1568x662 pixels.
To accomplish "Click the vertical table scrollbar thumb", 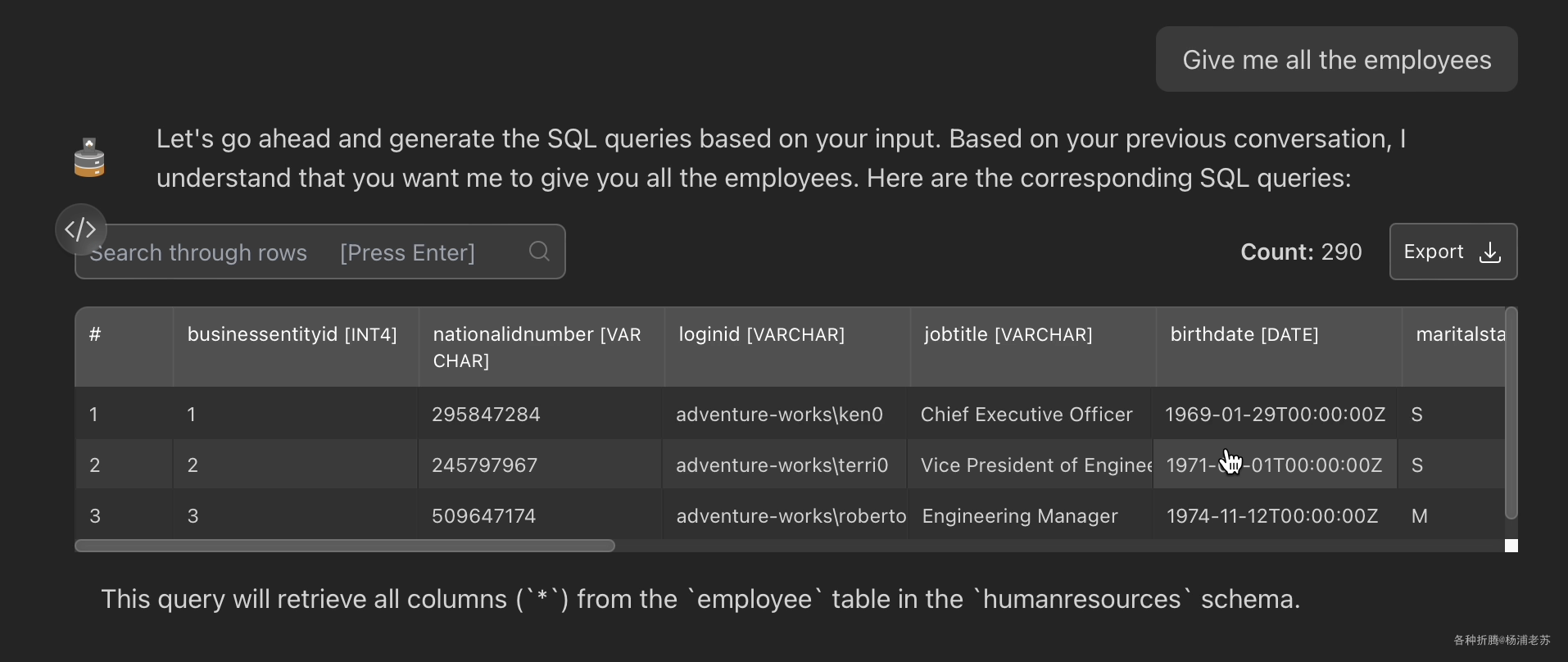I will click(1511, 412).
